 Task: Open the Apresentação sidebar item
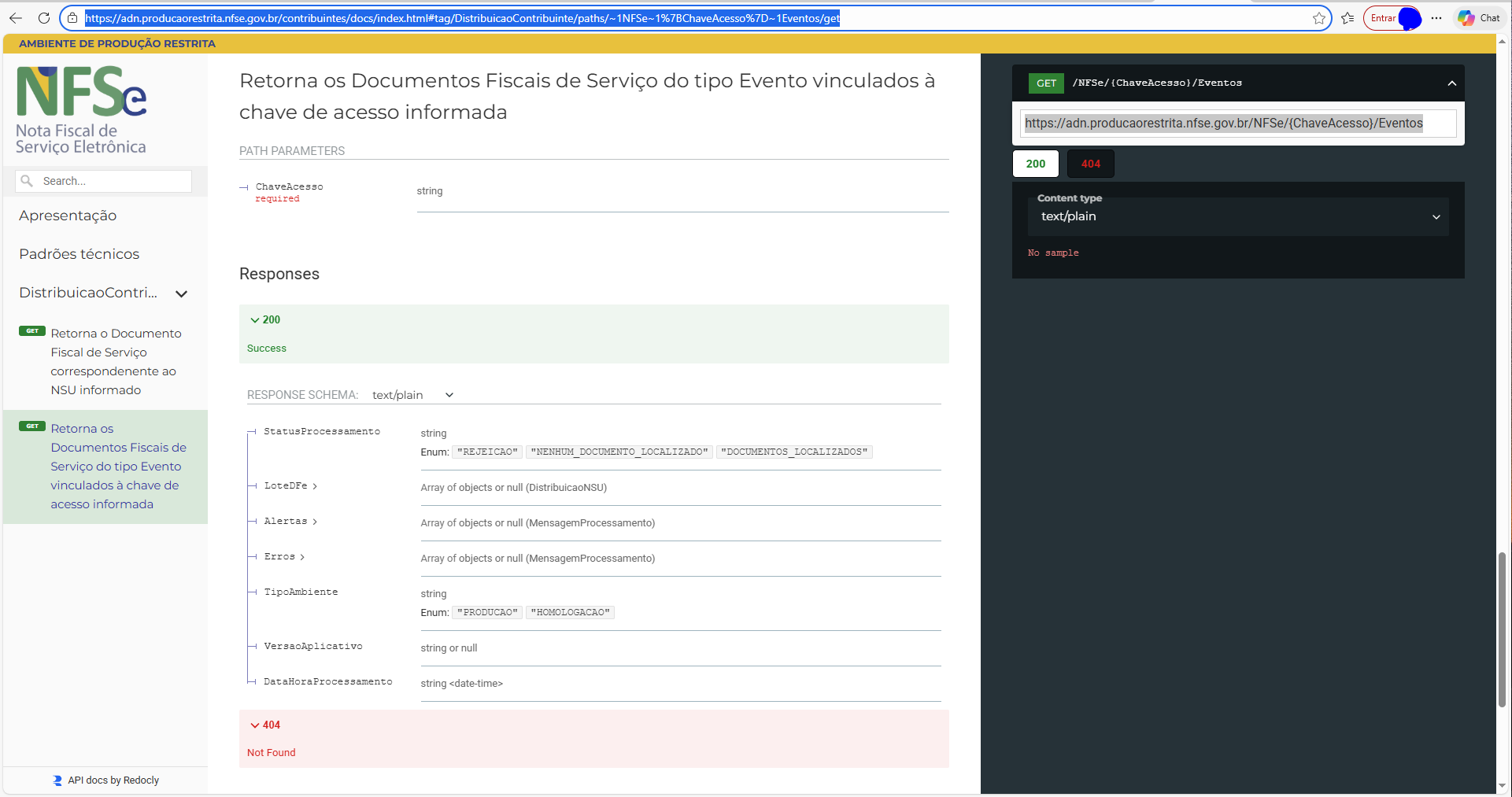click(68, 216)
